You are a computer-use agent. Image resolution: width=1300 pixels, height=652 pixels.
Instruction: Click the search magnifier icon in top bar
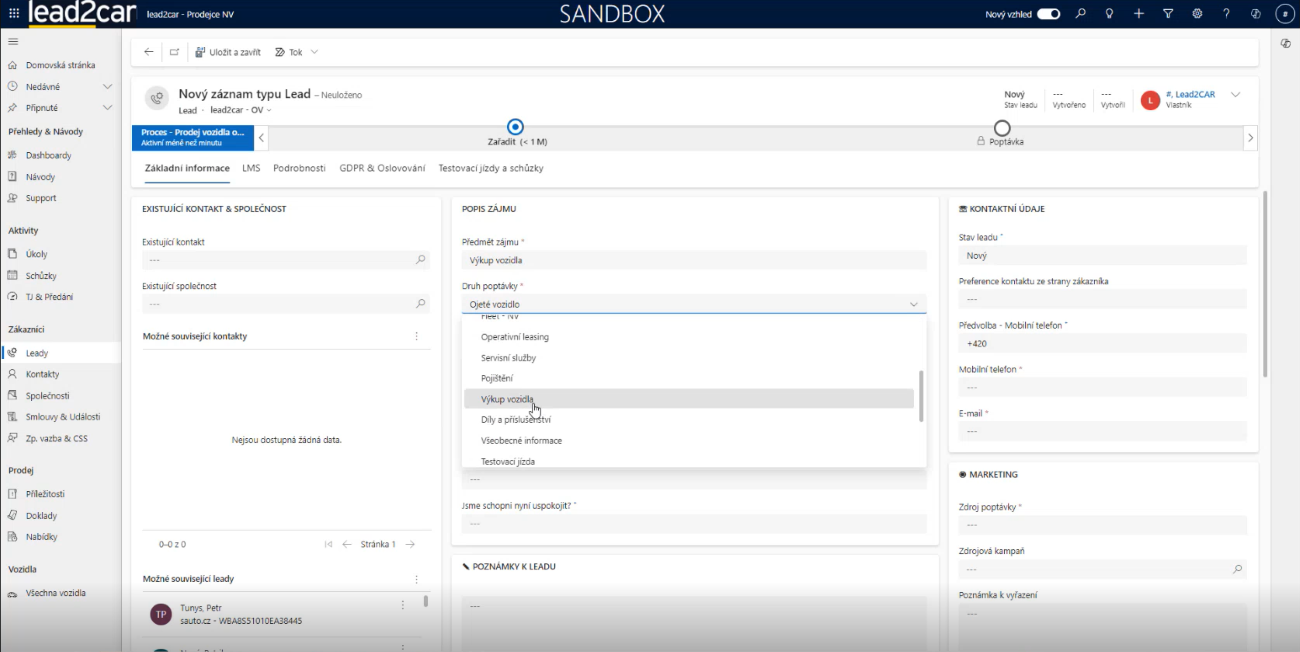1080,14
